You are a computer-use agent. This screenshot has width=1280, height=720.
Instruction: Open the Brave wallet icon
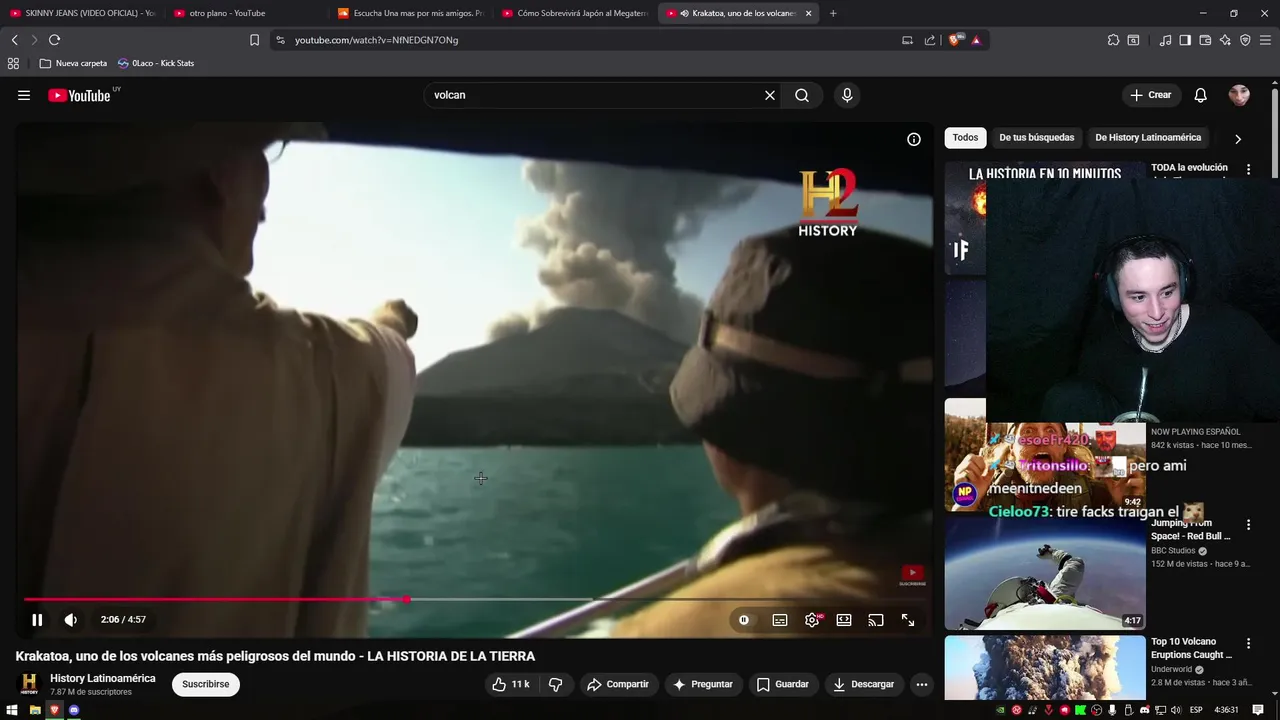1205,40
